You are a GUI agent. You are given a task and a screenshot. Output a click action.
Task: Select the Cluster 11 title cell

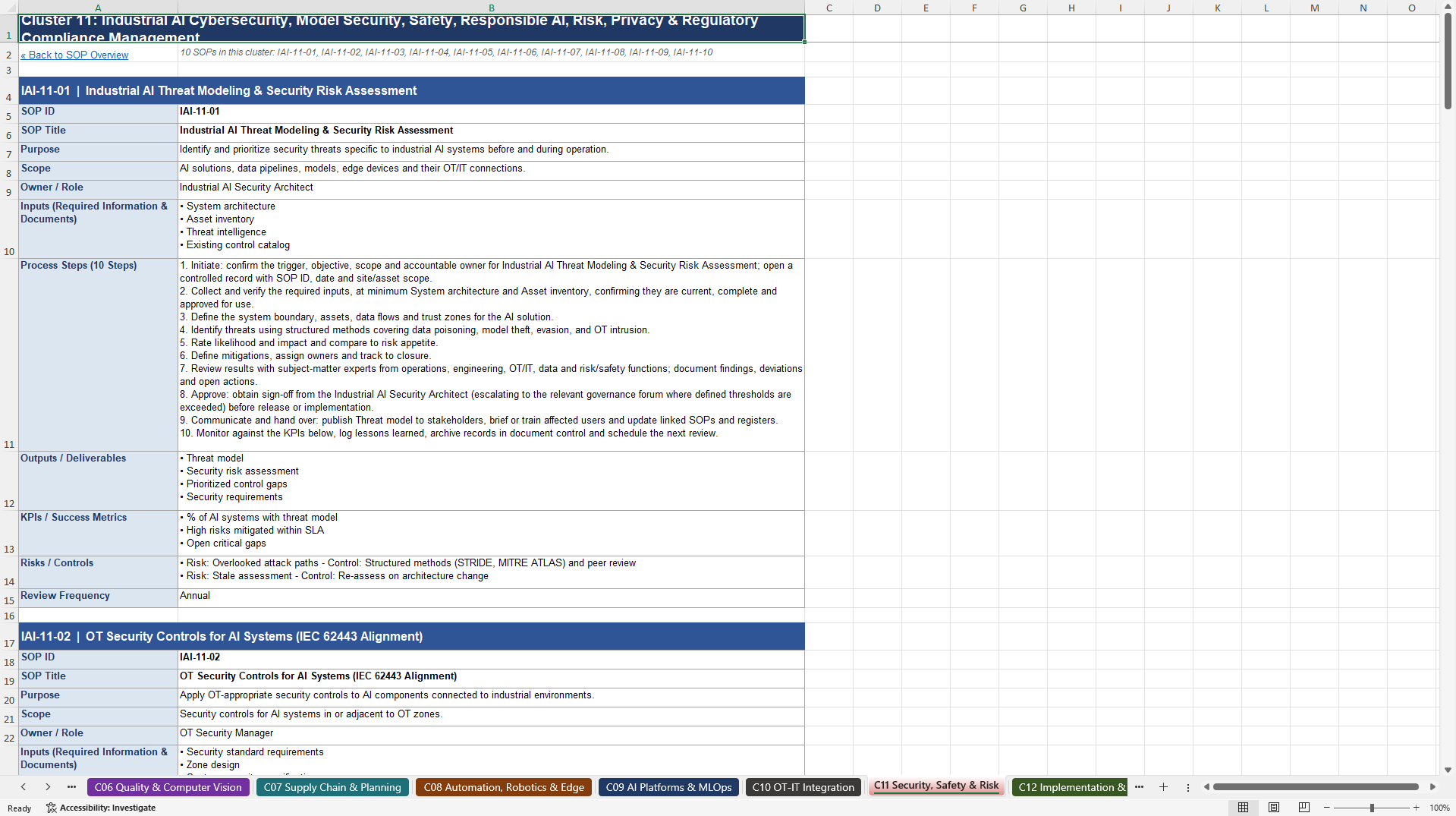[x=411, y=28]
